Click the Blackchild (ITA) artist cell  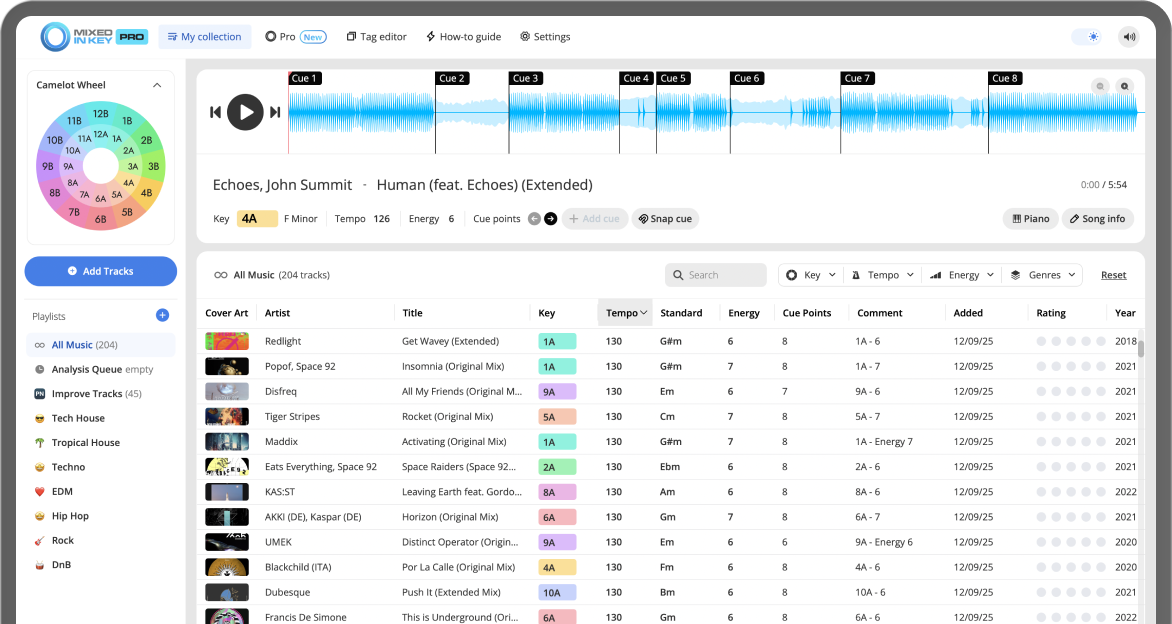point(298,567)
